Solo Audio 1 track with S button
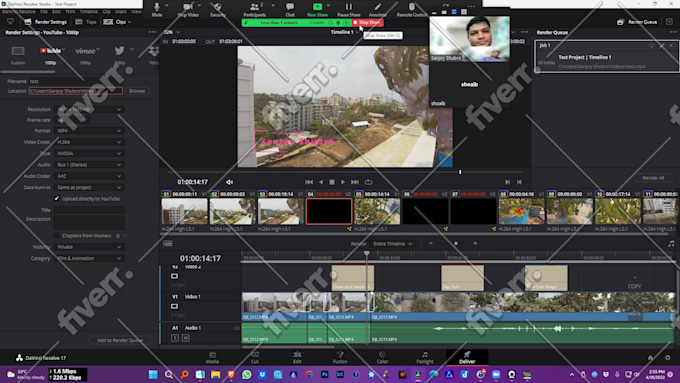The height and width of the screenshot is (383, 680). click(x=175, y=338)
